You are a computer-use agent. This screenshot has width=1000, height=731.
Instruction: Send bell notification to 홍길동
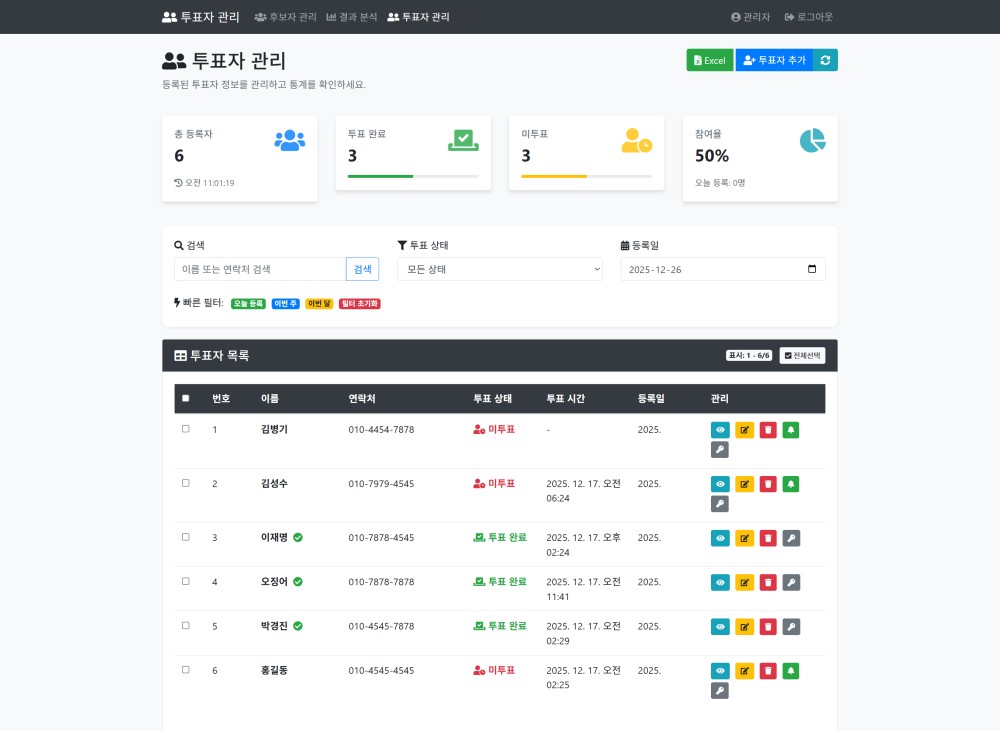click(x=791, y=671)
